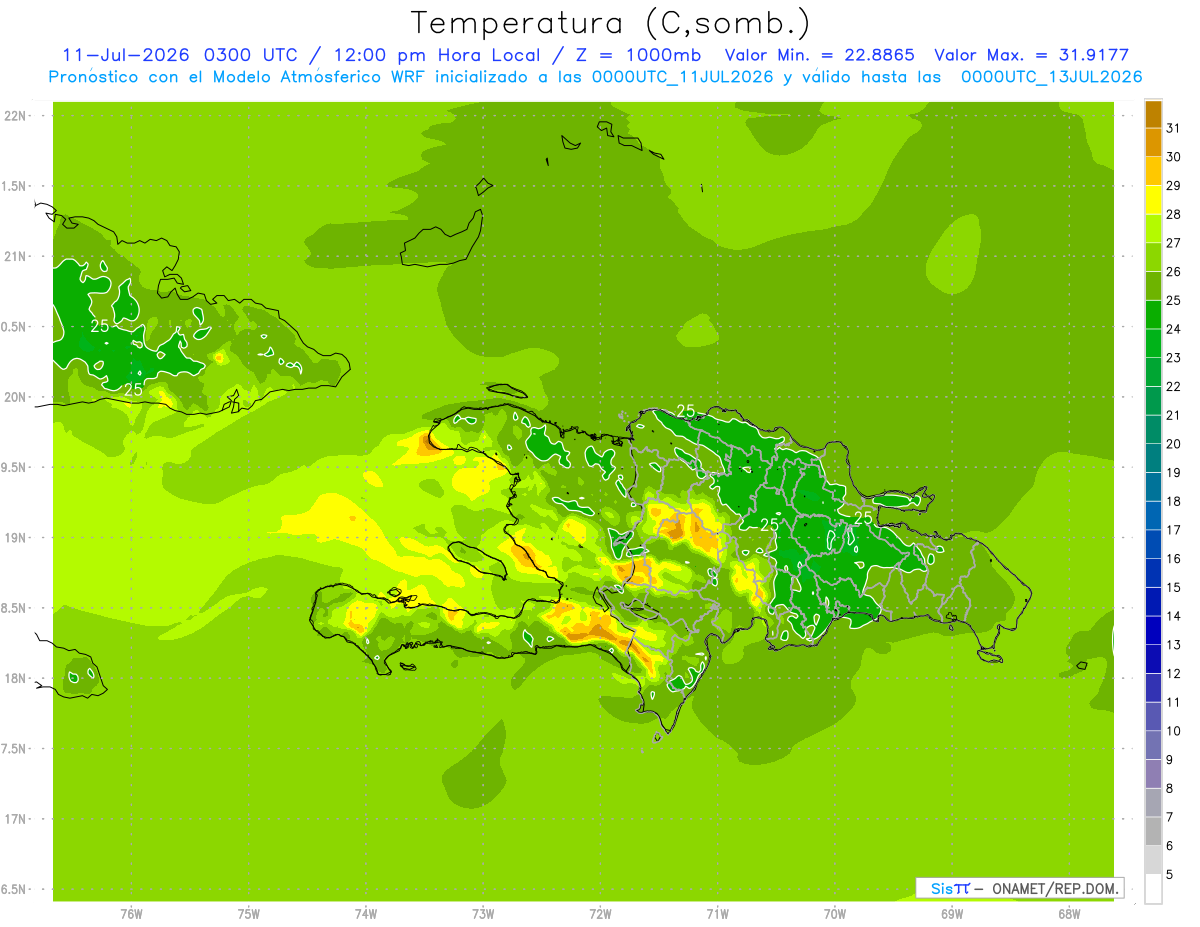Click the 21N latitude axis label
This screenshot has width=1200, height=927.
point(14,256)
